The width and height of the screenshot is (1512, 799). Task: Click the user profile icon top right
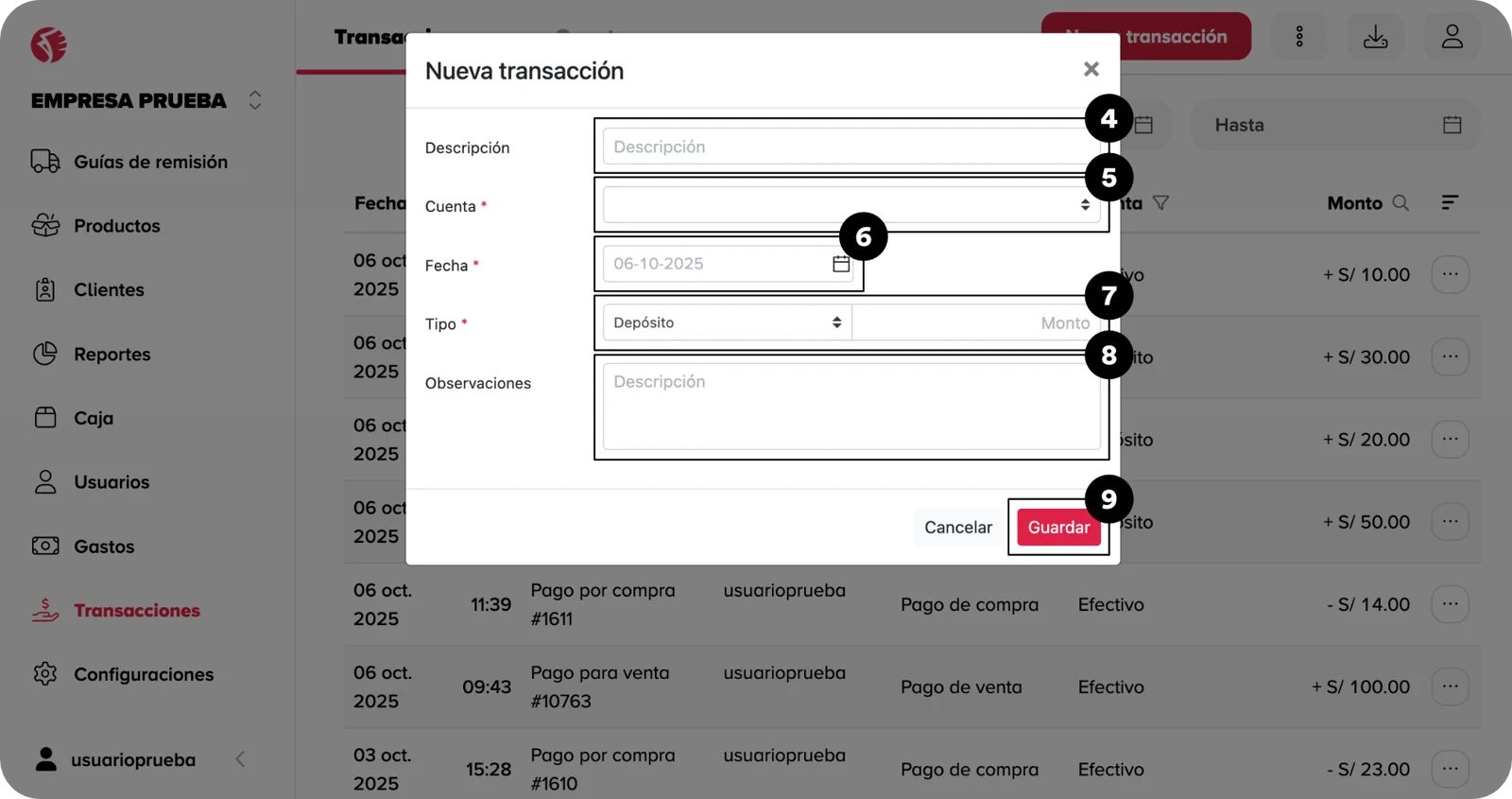click(x=1452, y=37)
